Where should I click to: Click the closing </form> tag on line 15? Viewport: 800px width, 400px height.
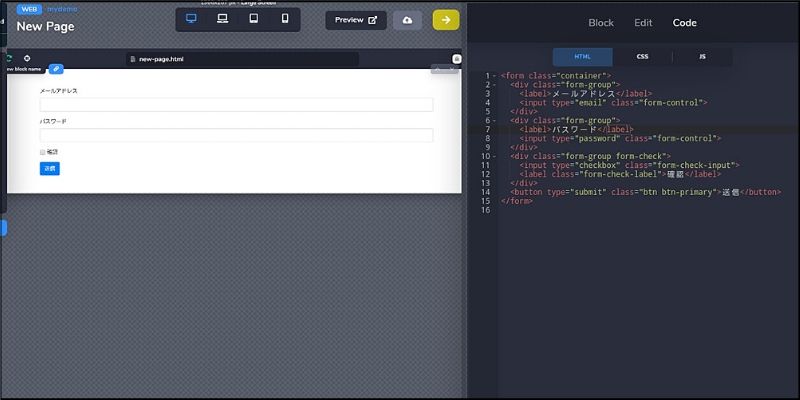pyautogui.click(x=517, y=201)
